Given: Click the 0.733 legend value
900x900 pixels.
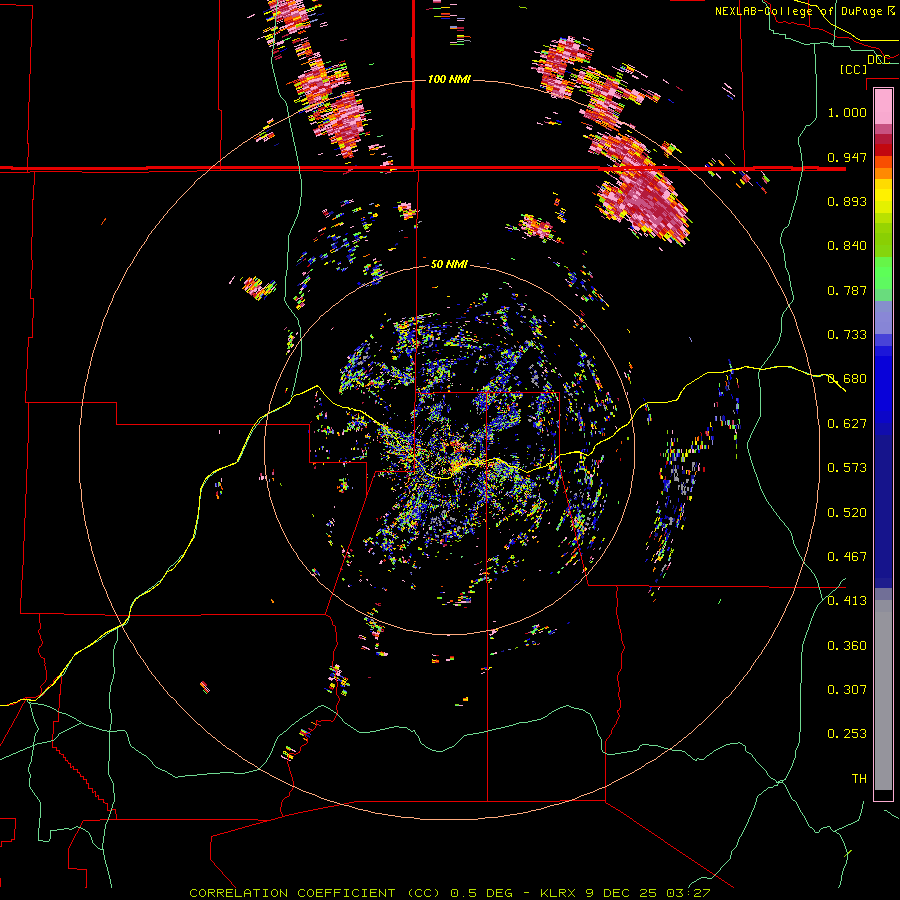Looking at the screenshot, I should pos(847,335).
